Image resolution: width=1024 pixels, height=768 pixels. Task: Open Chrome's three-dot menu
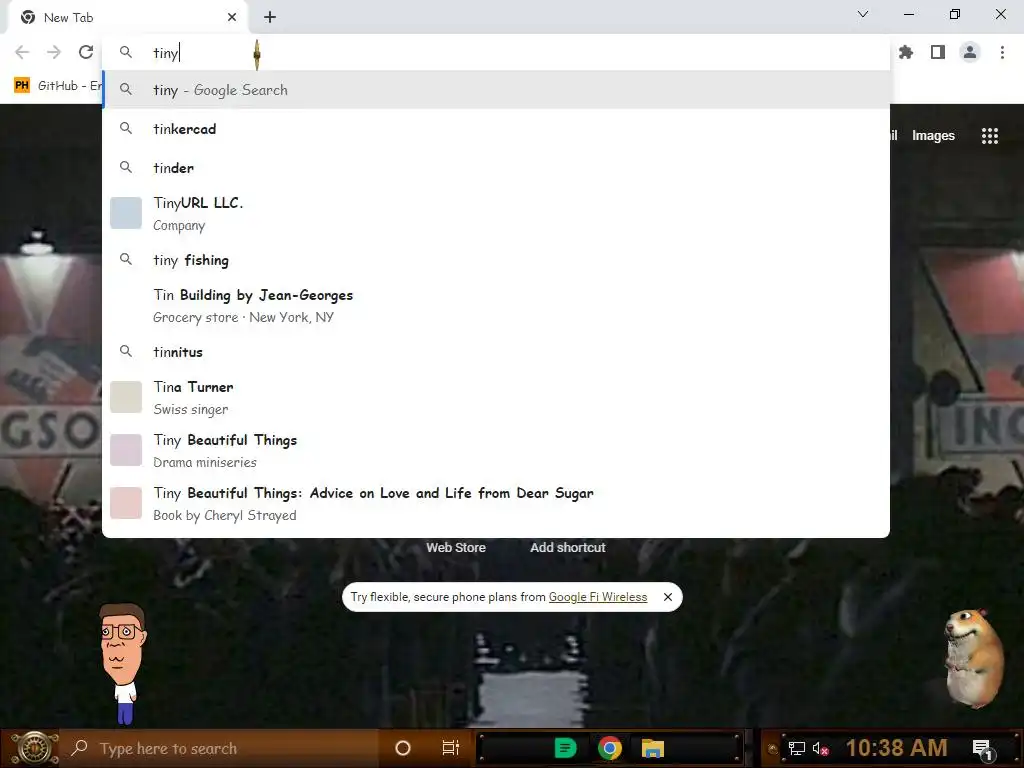[1002, 52]
